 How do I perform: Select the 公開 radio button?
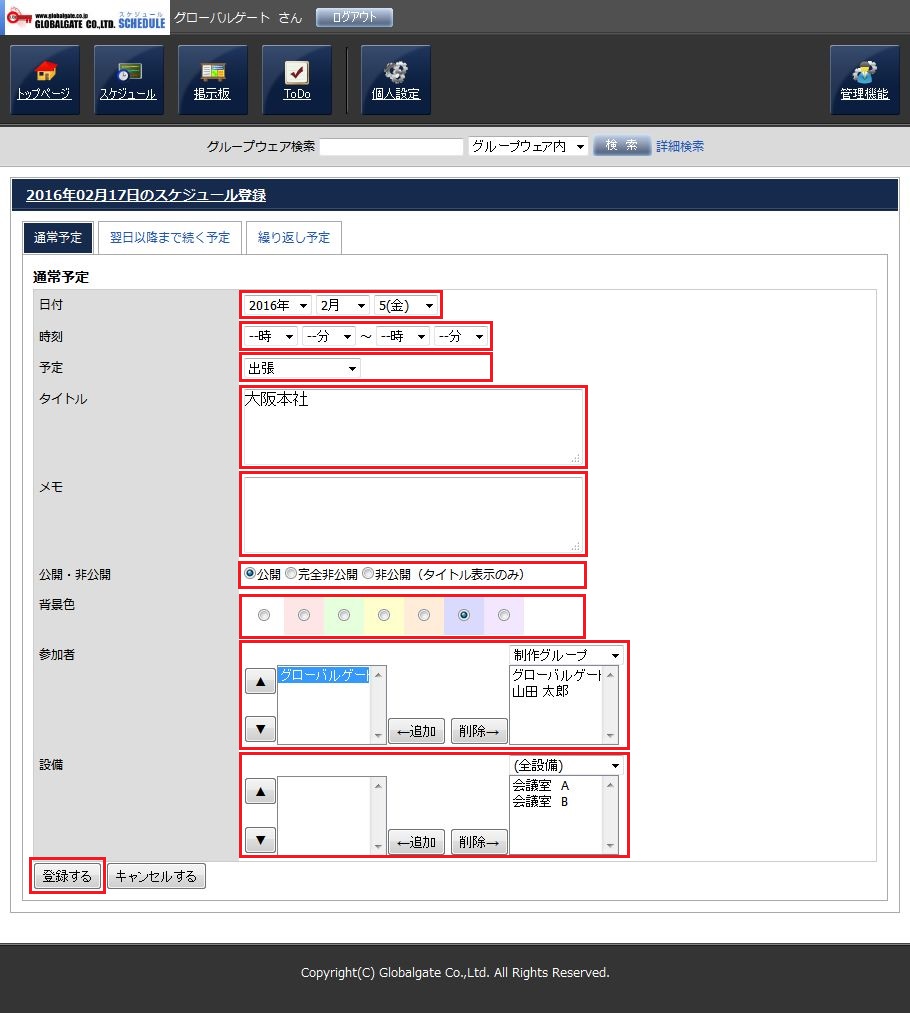pos(250,574)
